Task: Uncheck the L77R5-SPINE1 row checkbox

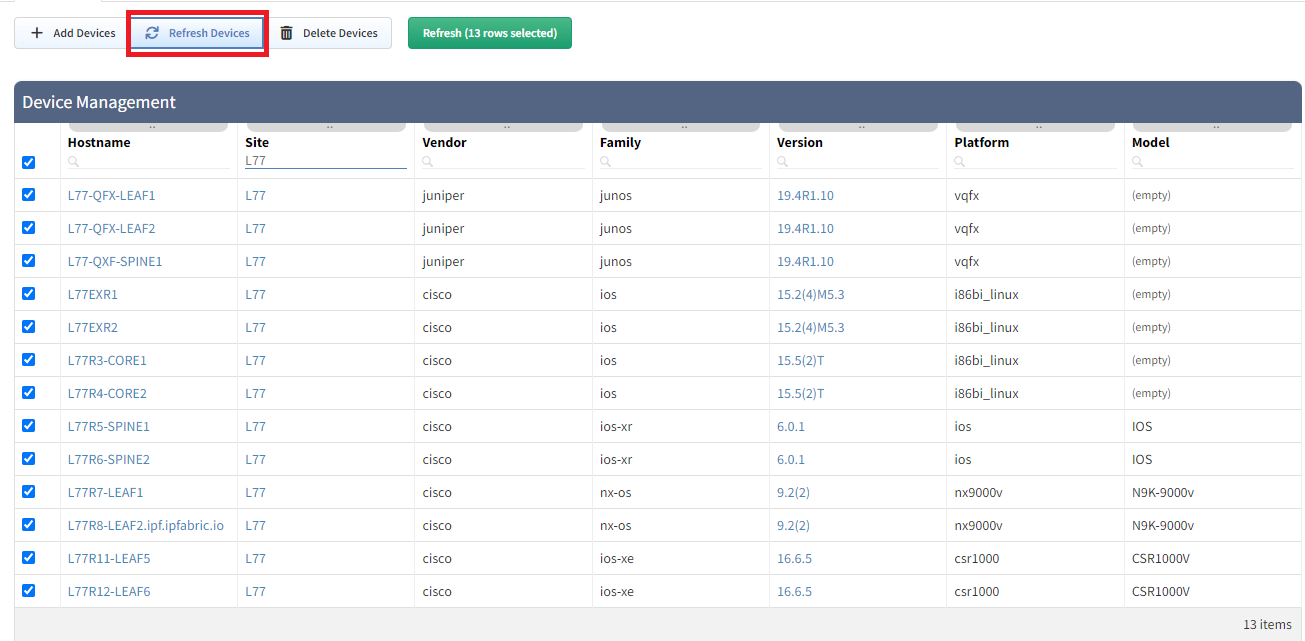Action: click(28, 426)
